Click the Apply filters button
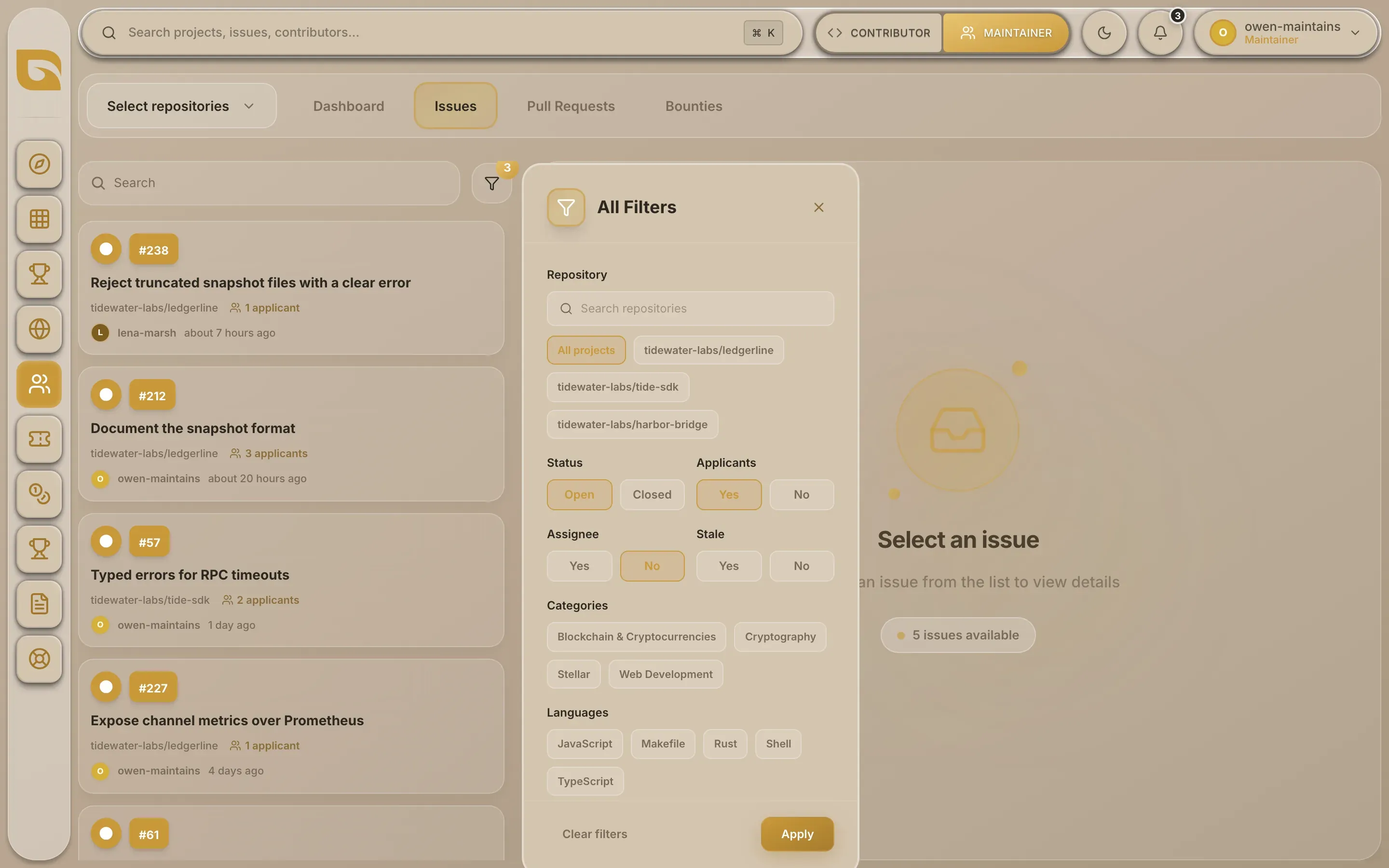The height and width of the screenshot is (868, 1389). 797,834
